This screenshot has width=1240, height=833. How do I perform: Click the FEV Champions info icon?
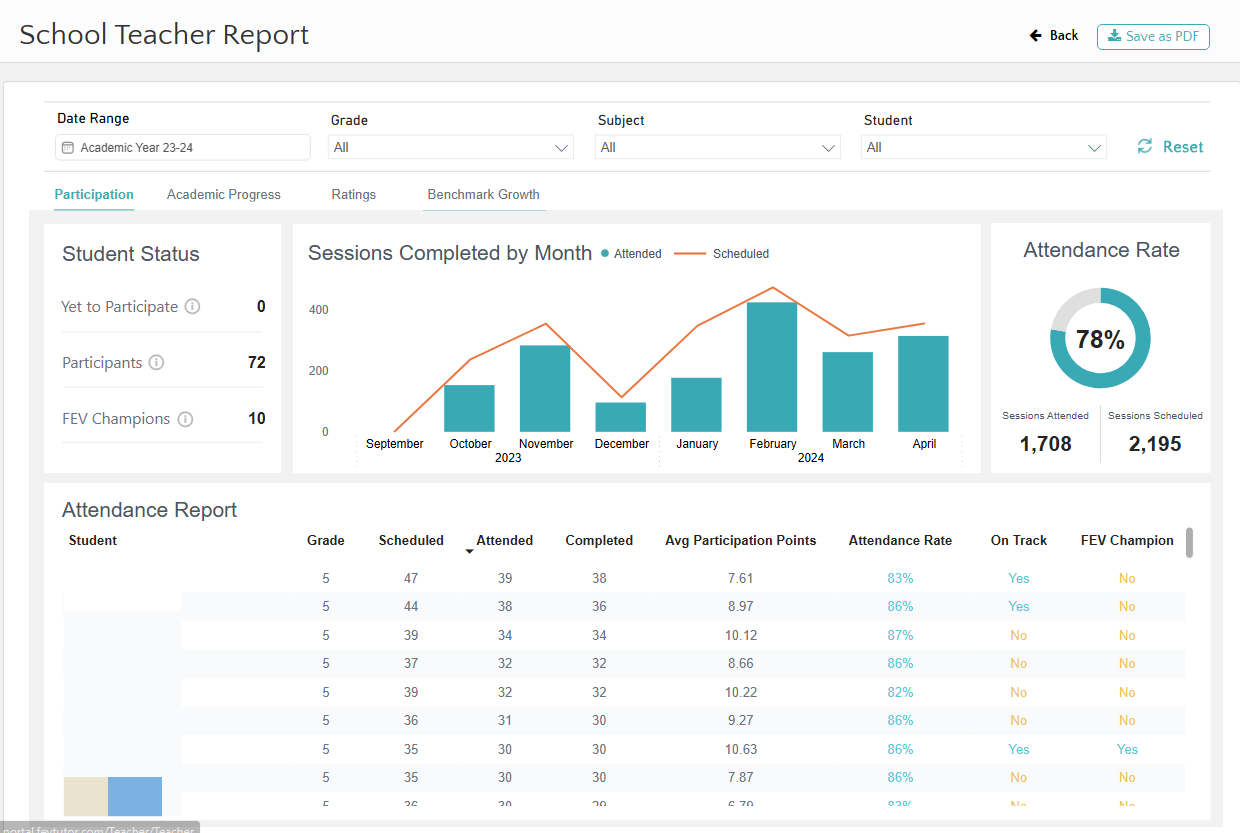click(185, 419)
